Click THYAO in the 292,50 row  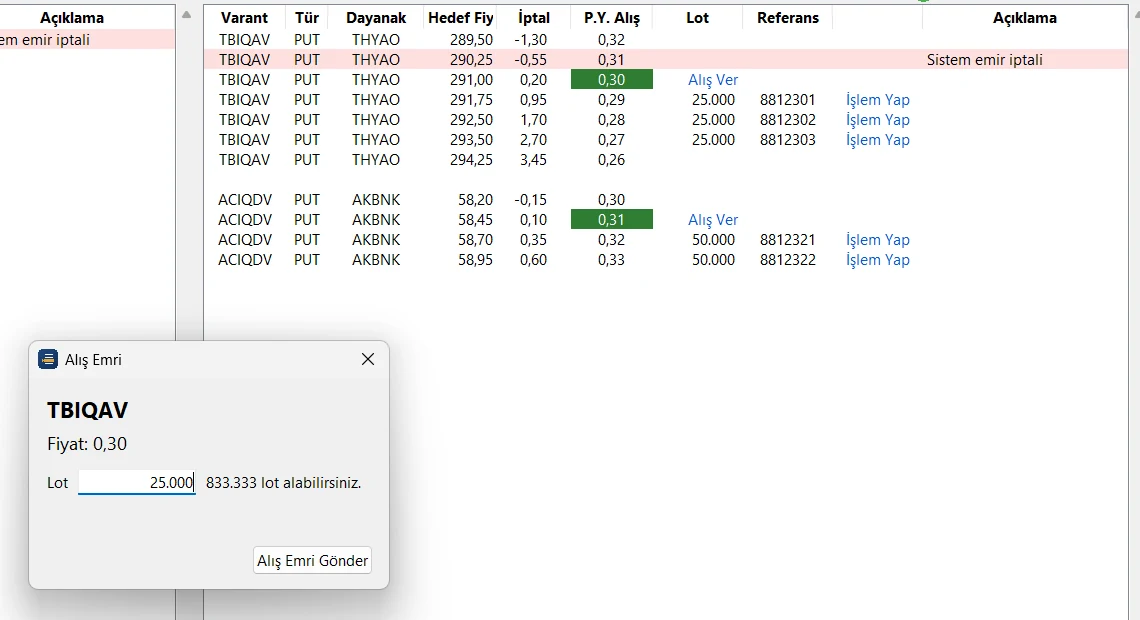pyautogui.click(x=376, y=120)
